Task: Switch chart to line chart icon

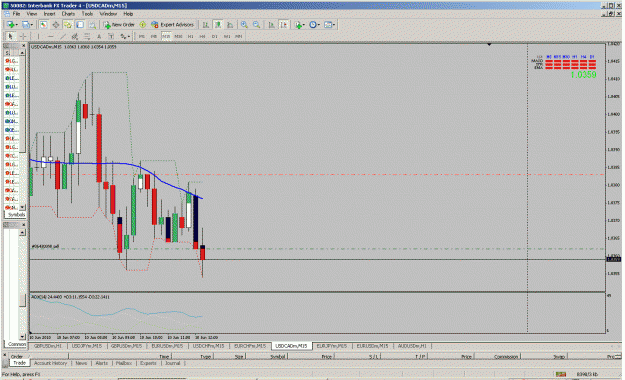Action: pyautogui.click(x=230, y=25)
